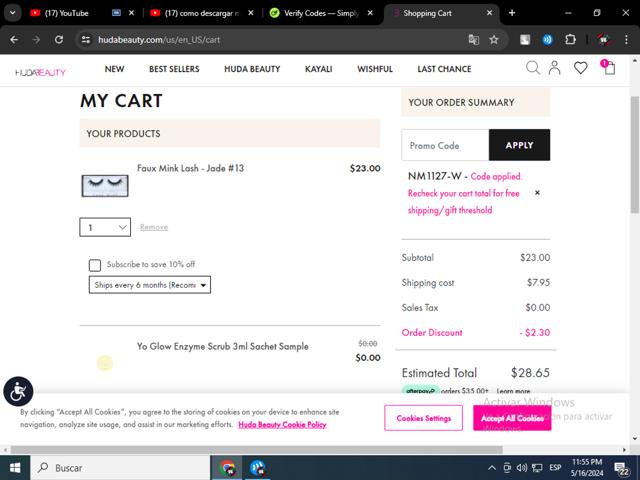Screen dimensions: 640x480
Task: Open the search magnifier icon
Action: 533,68
